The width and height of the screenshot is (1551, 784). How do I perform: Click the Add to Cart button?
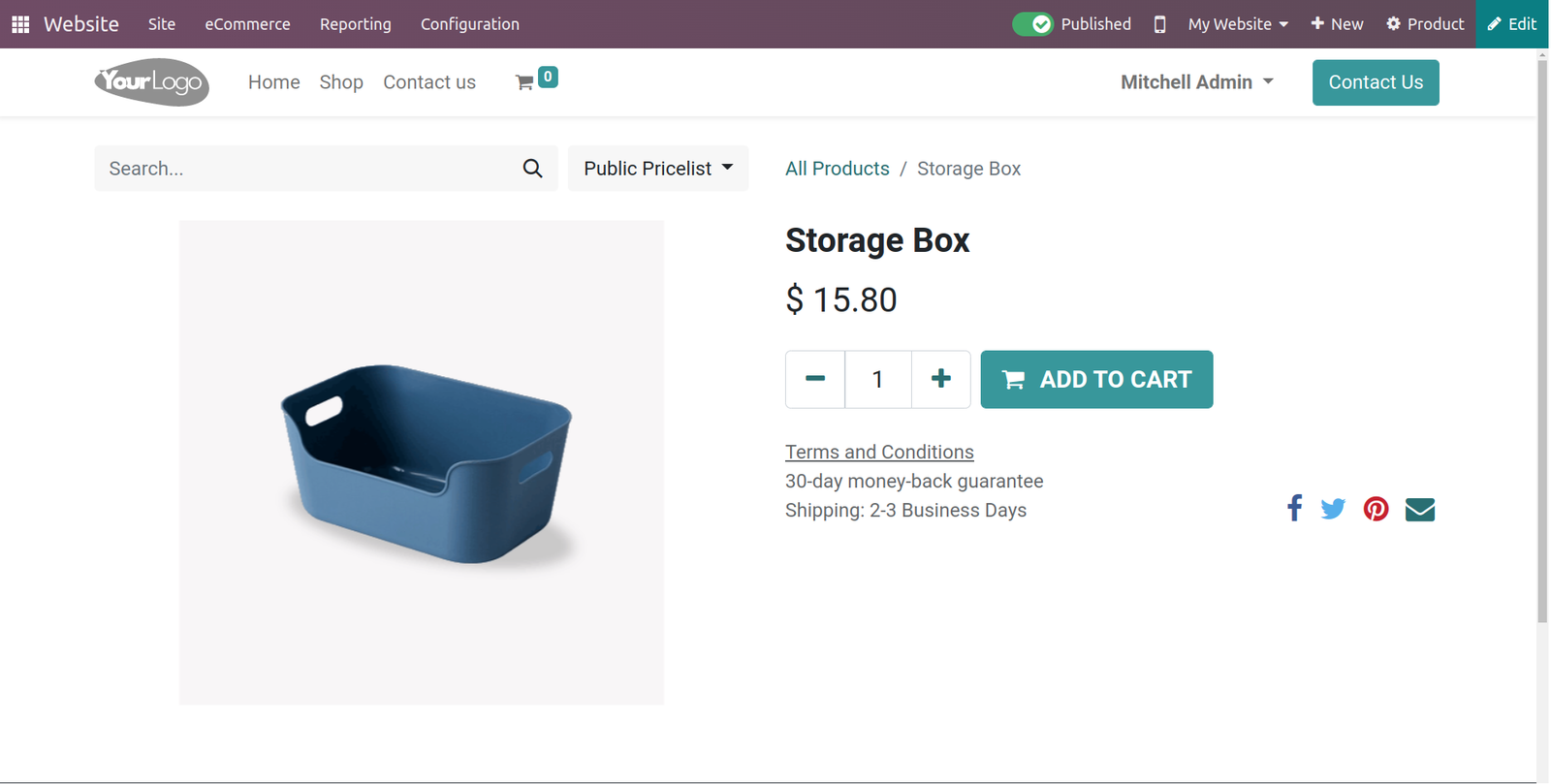[1096, 379]
